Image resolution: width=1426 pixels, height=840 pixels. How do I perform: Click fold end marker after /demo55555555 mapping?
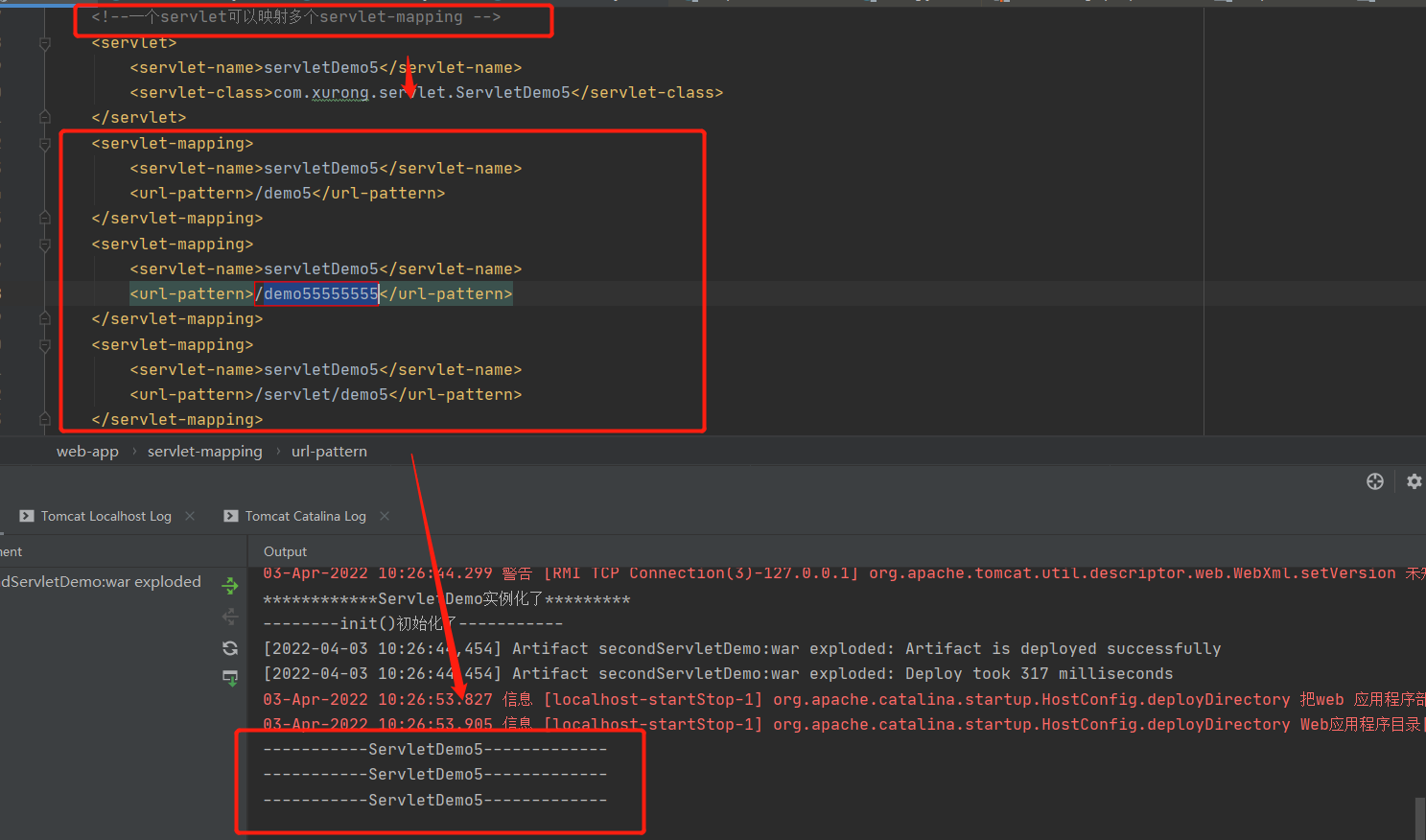tap(44, 318)
